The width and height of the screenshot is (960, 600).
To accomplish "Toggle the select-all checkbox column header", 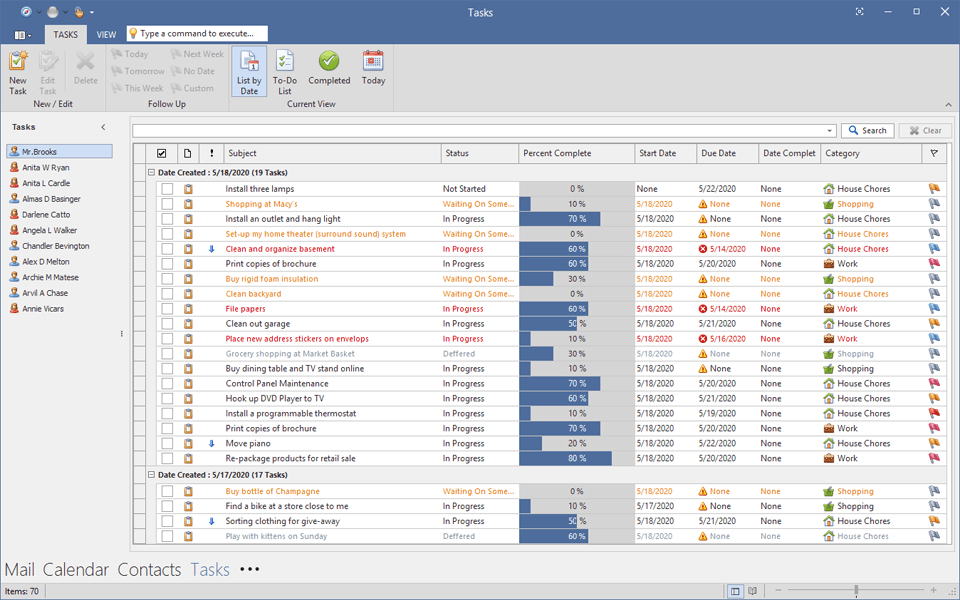I will (x=162, y=154).
